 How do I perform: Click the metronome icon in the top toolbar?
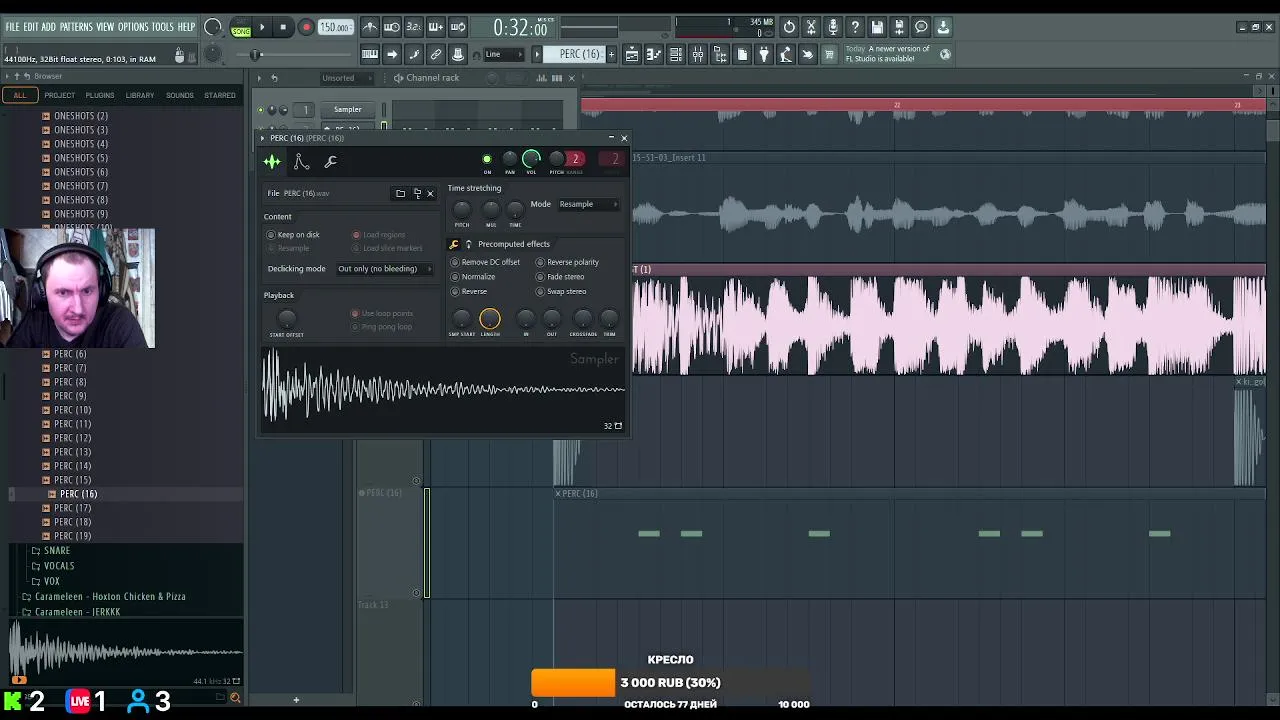coord(370,27)
